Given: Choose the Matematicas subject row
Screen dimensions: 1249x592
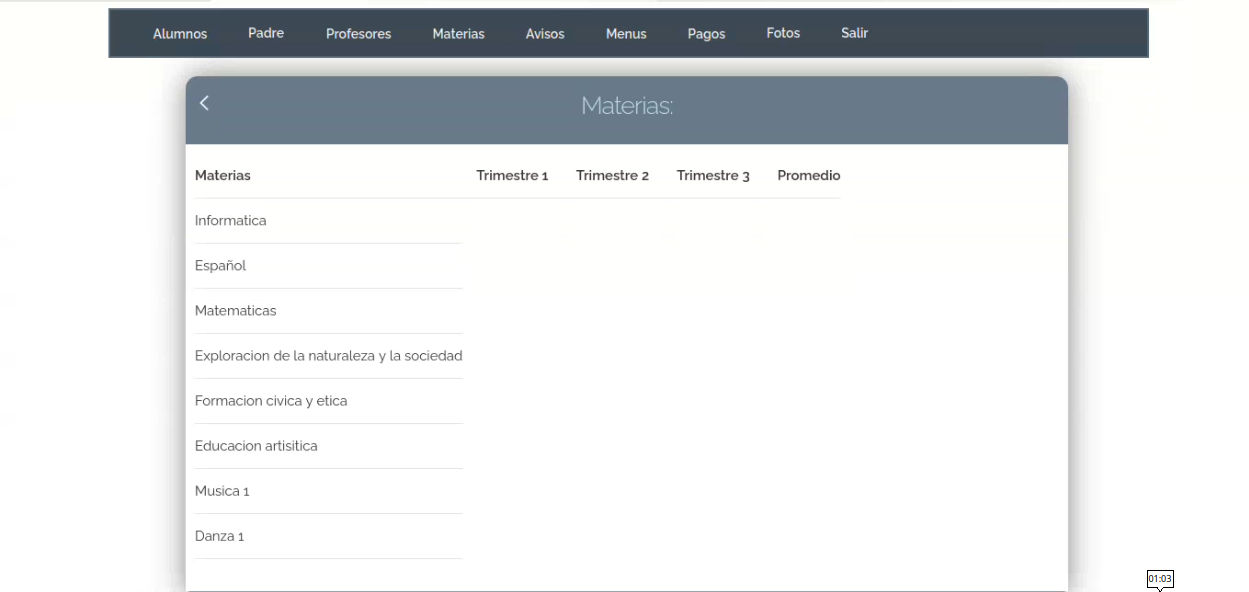Looking at the screenshot, I should [x=236, y=311].
